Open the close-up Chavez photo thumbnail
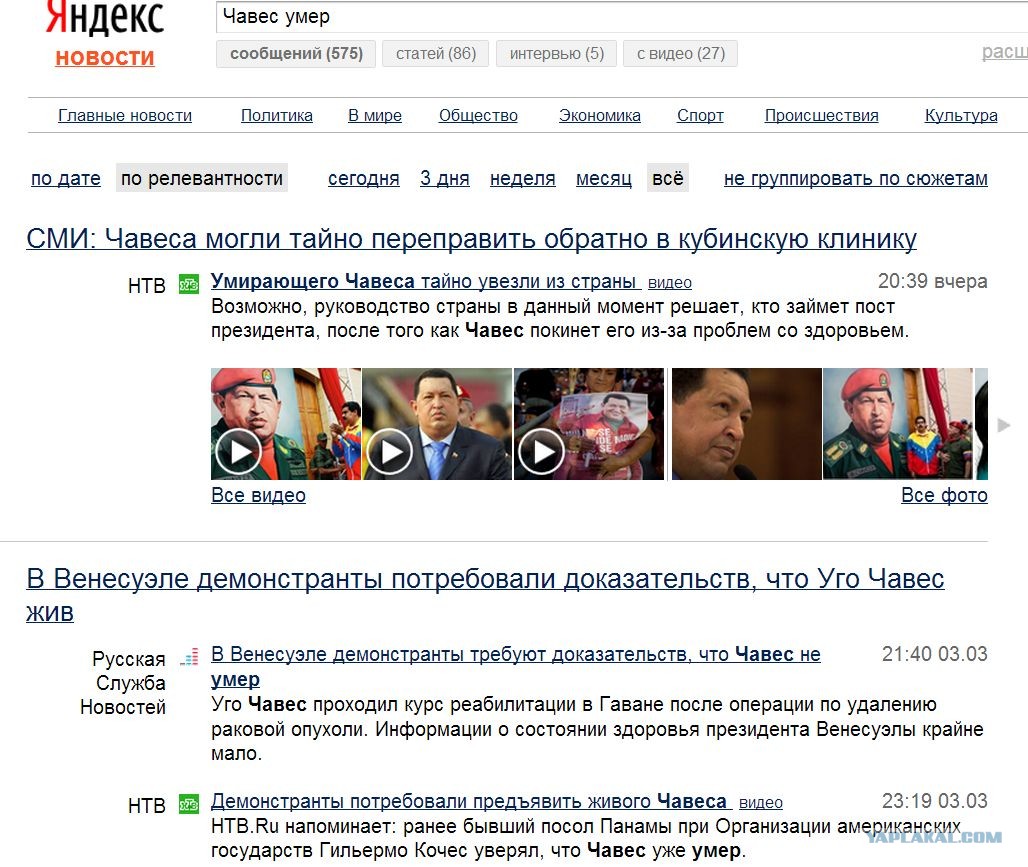The height and width of the screenshot is (867, 1028). [x=747, y=424]
